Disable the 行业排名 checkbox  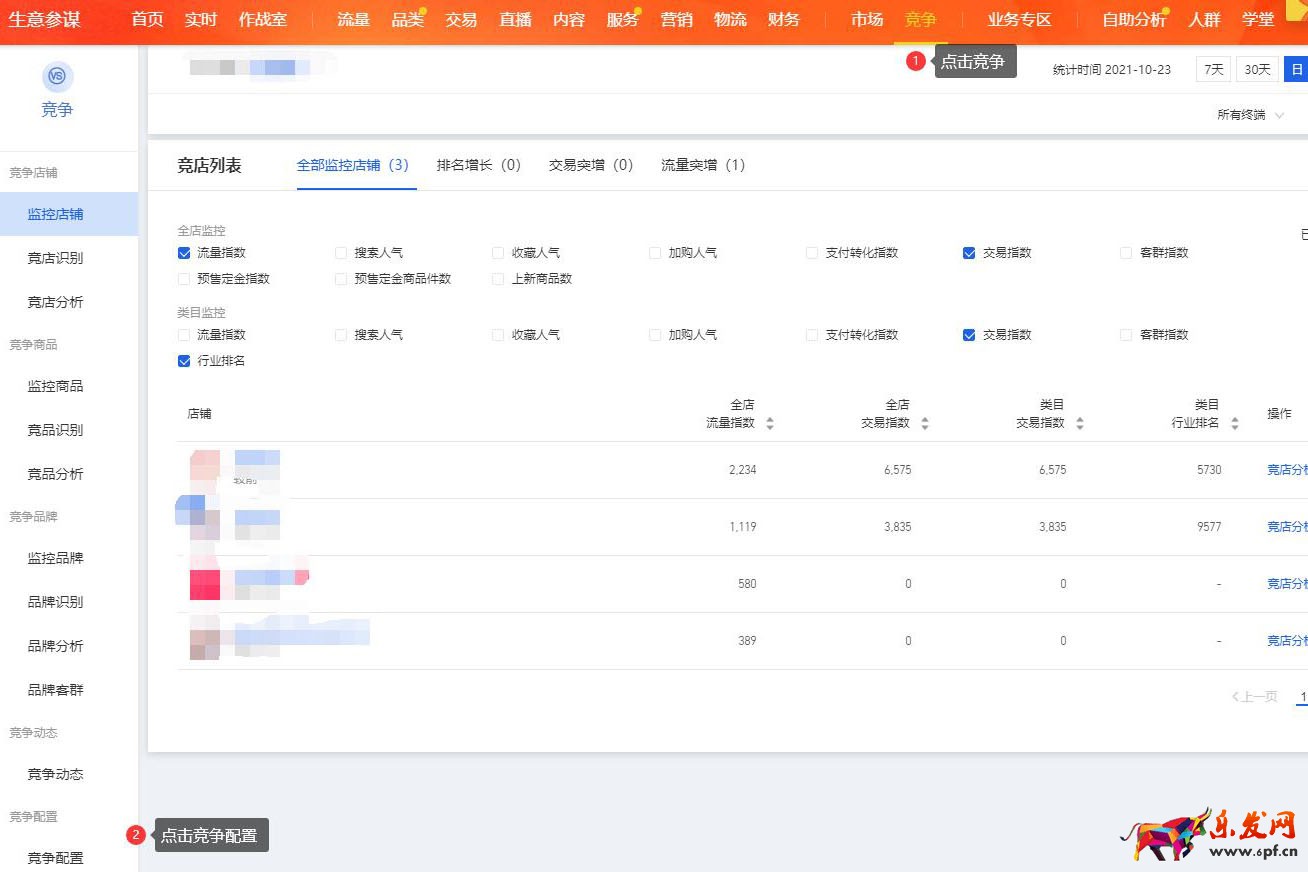click(183, 361)
